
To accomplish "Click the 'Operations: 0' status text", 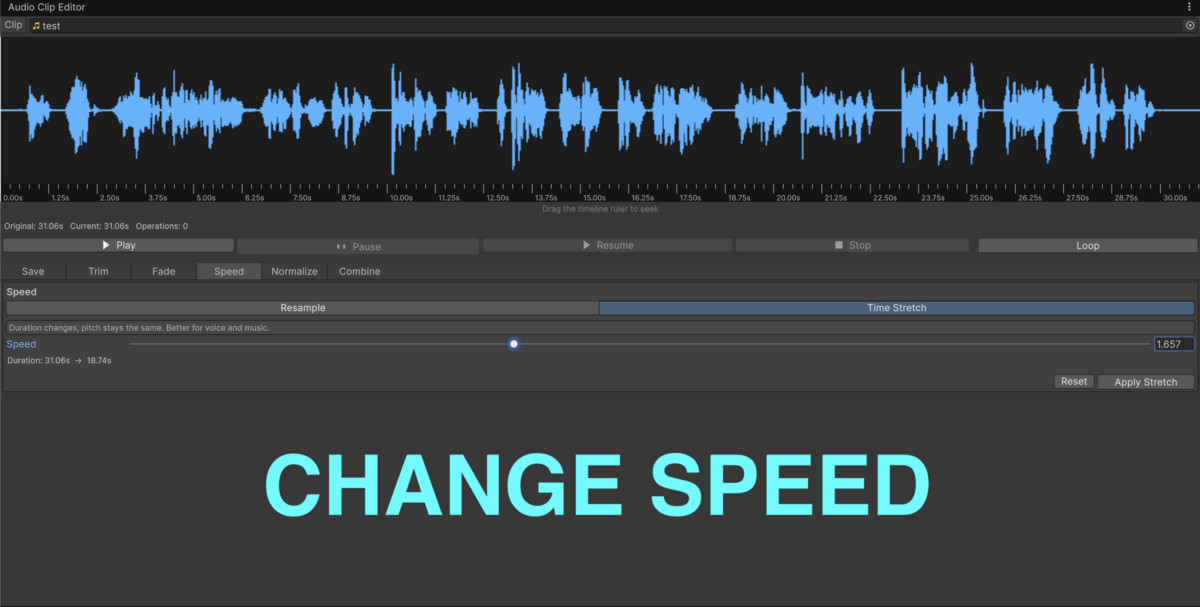I will click(162, 226).
